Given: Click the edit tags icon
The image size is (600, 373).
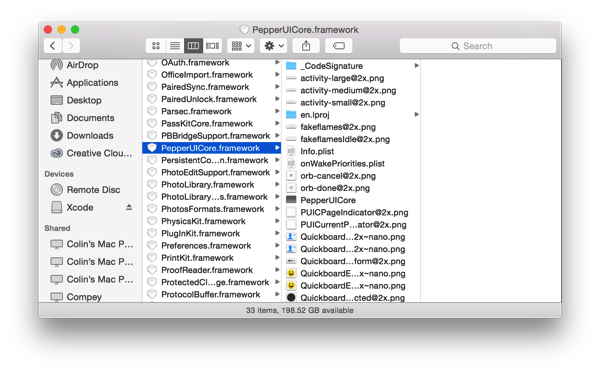Looking at the screenshot, I should (x=339, y=46).
